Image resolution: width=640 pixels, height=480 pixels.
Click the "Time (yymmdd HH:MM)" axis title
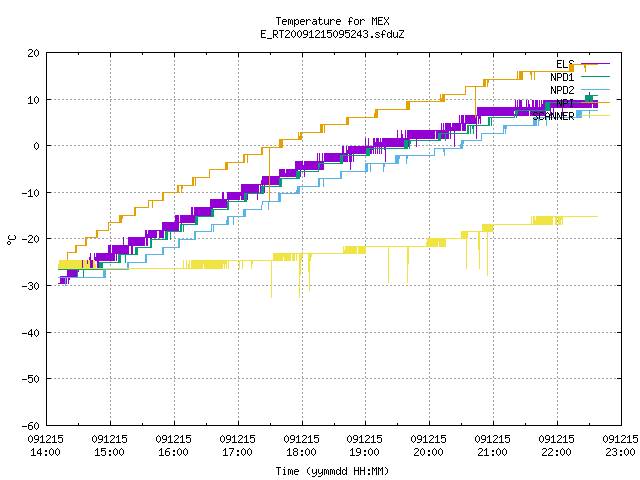(332, 471)
